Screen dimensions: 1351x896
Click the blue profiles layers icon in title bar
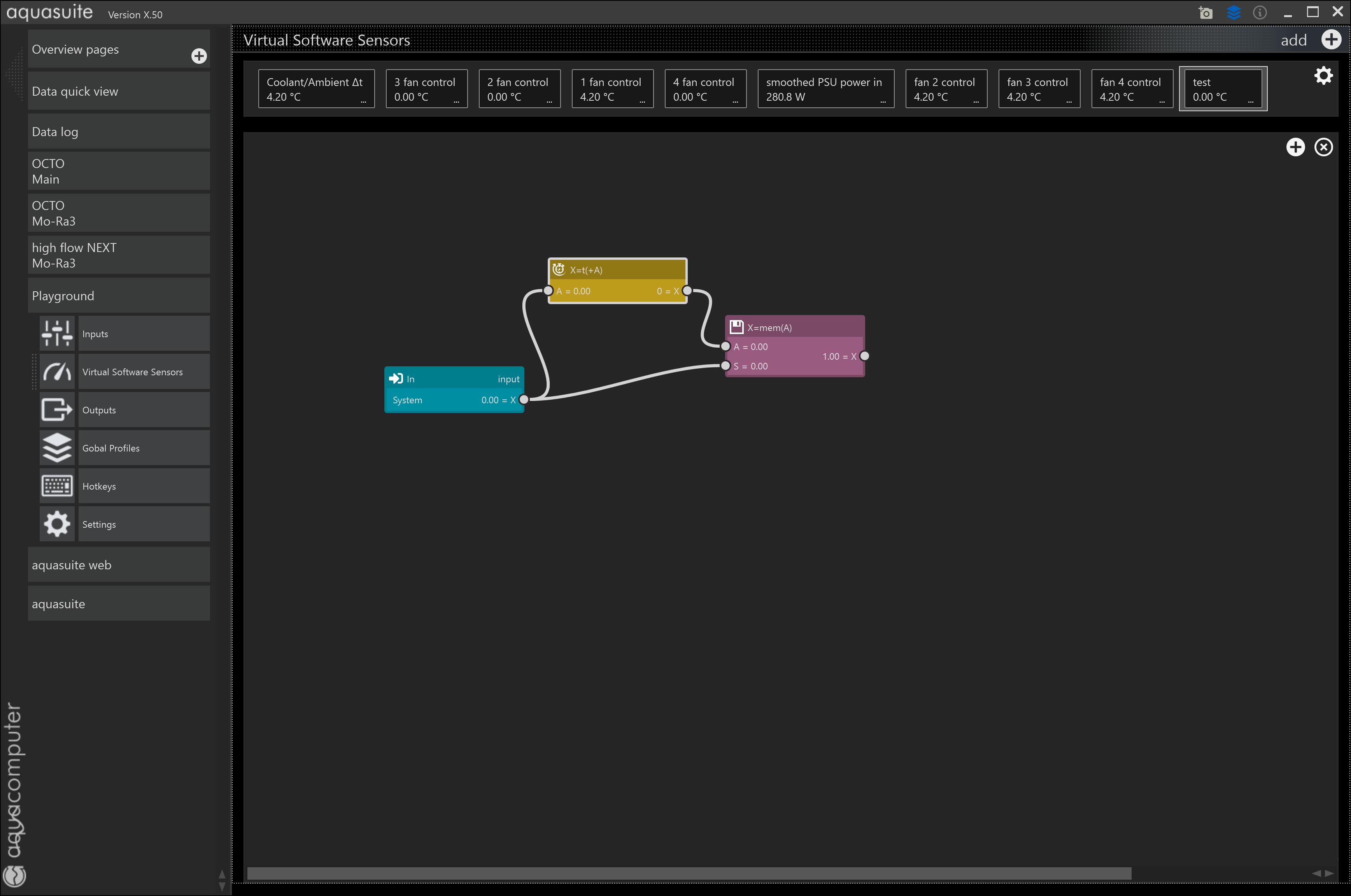pyautogui.click(x=1233, y=12)
